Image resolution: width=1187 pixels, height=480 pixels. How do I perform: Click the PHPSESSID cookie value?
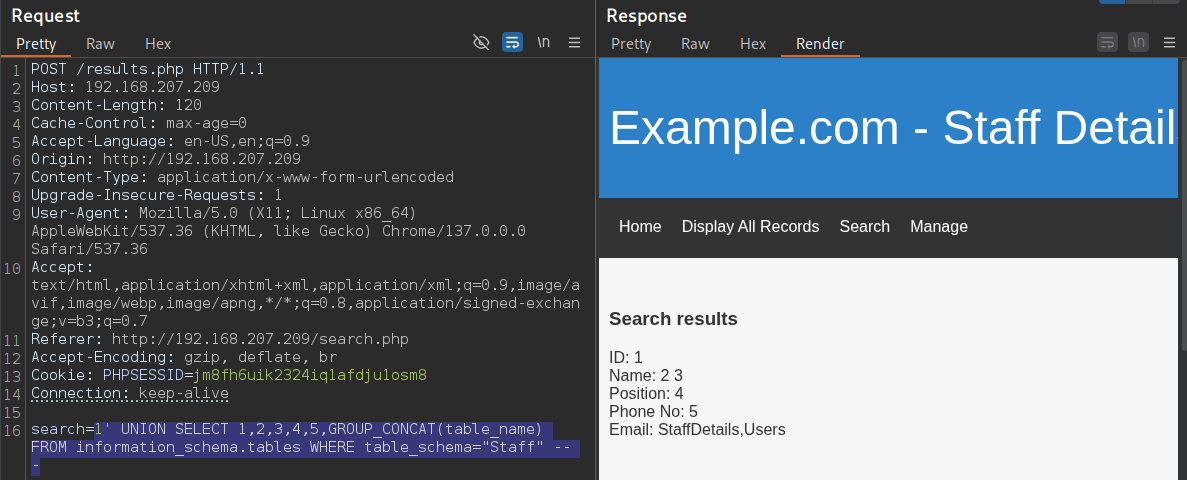(x=310, y=375)
